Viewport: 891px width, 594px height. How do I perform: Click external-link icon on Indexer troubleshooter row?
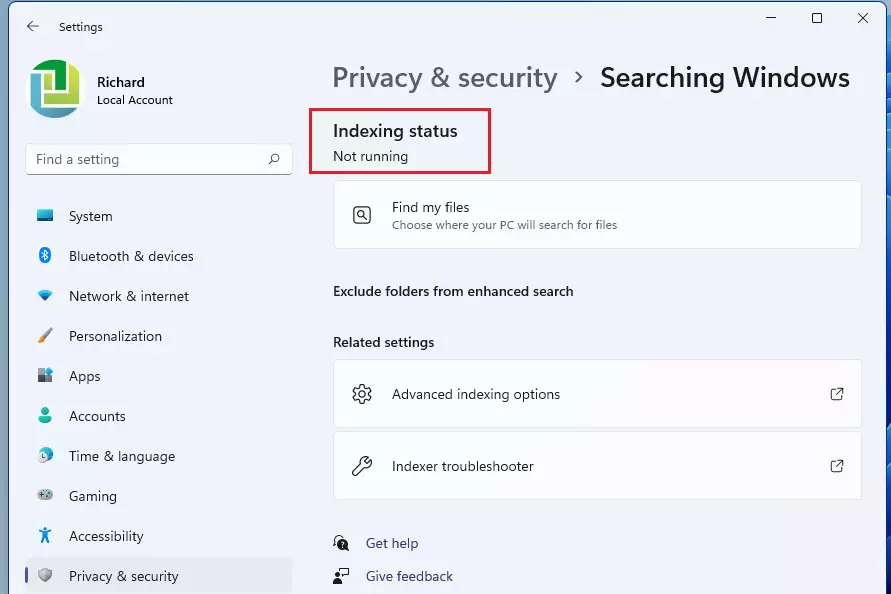pyautogui.click(x=837, y=466)
